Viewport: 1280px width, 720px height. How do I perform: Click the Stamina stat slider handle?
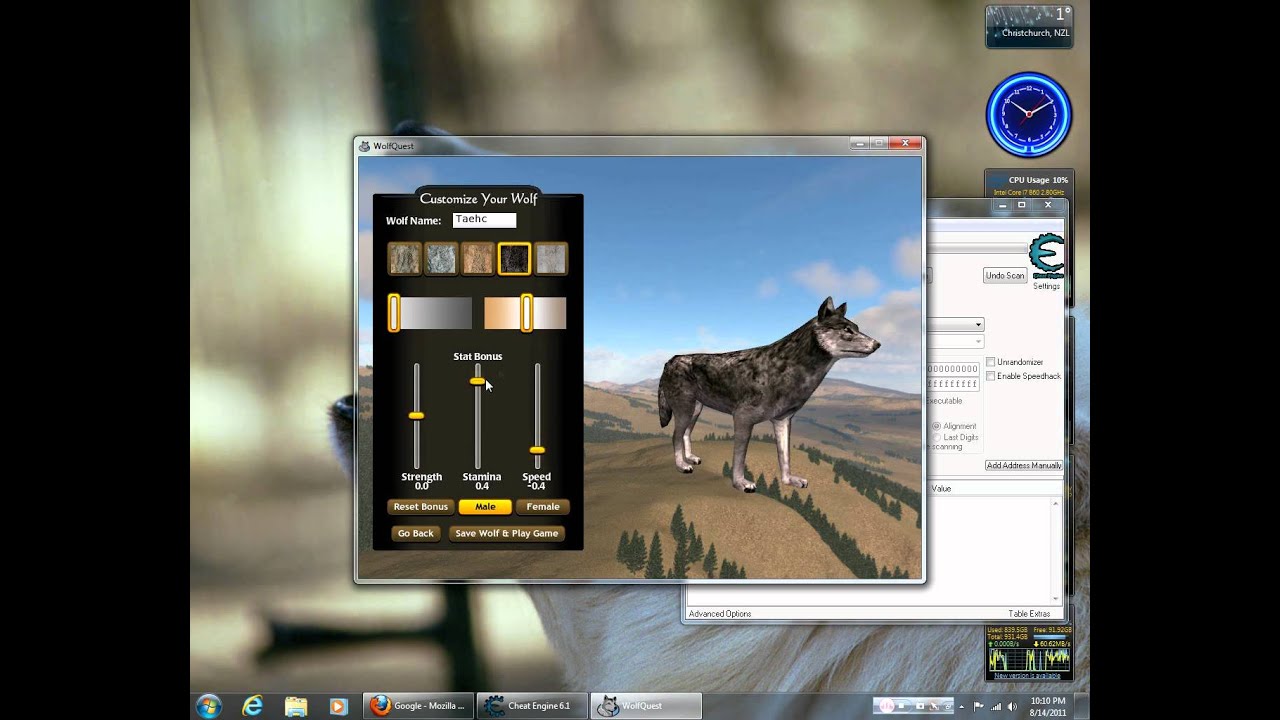click(x=477, y=381)
